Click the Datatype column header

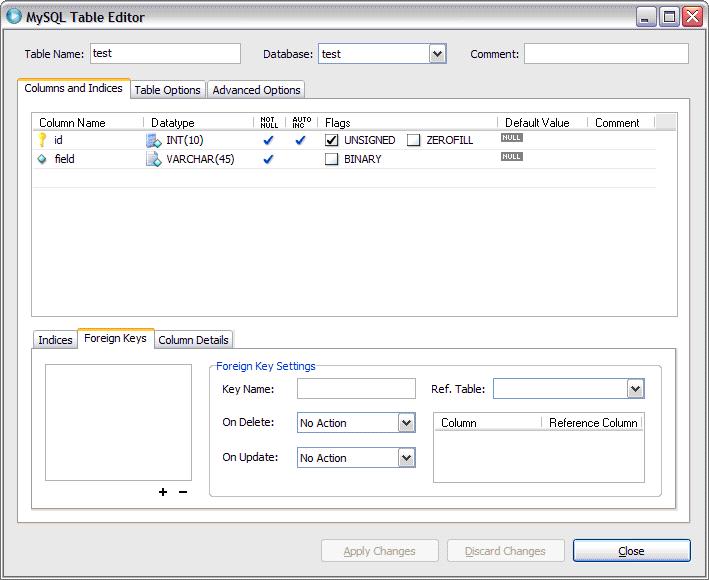pyautogui.click(x=199, y=123)
